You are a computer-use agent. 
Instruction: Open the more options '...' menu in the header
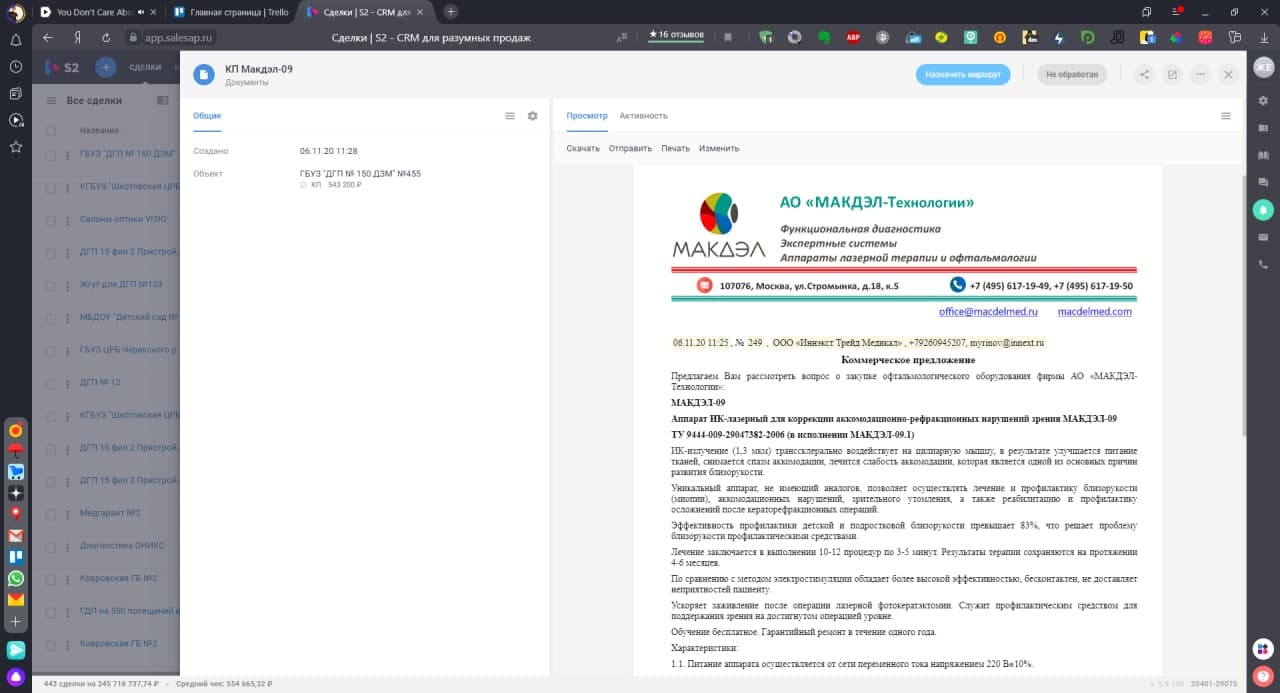click(x=1200, y=74)
